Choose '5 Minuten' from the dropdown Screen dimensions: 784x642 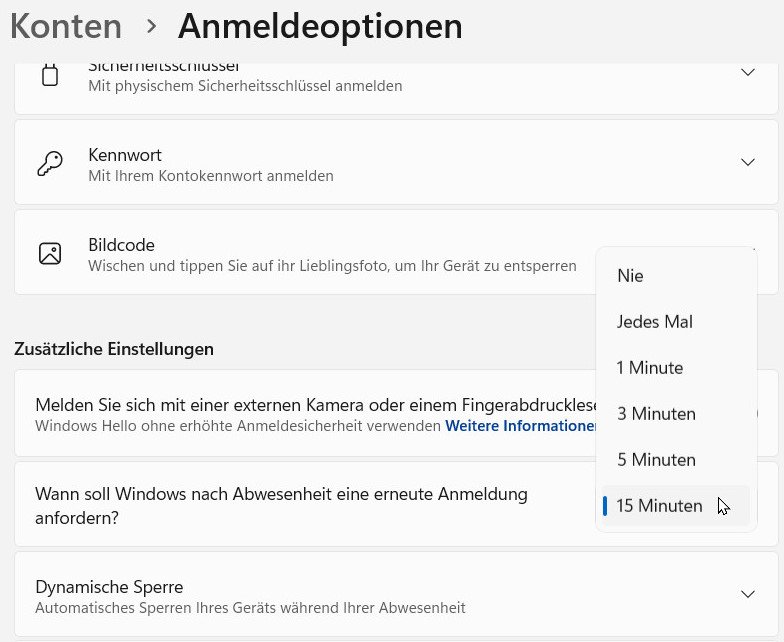(656, 460)
